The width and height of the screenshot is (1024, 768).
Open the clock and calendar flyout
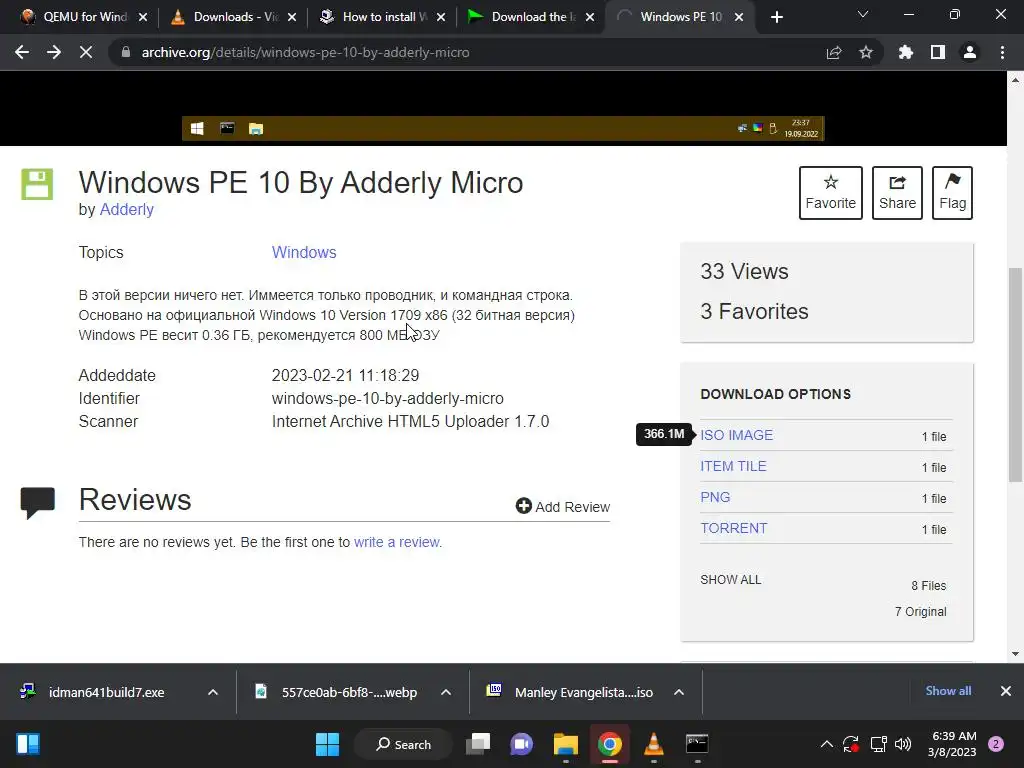click(953, 744)
